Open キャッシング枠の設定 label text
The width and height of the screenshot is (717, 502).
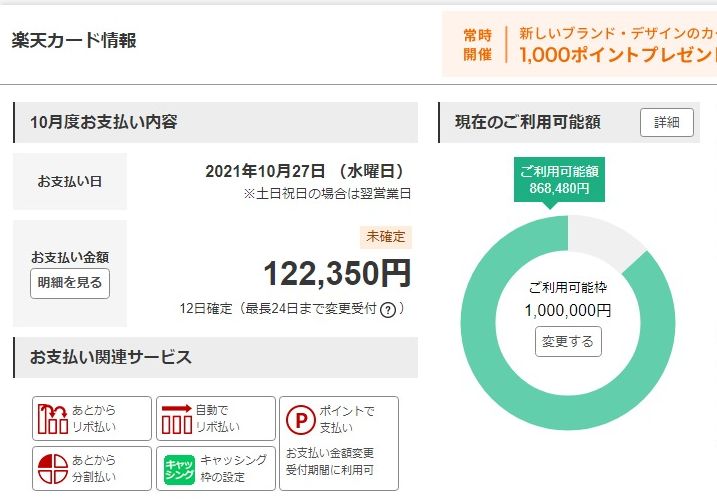[x=234, y=469]
